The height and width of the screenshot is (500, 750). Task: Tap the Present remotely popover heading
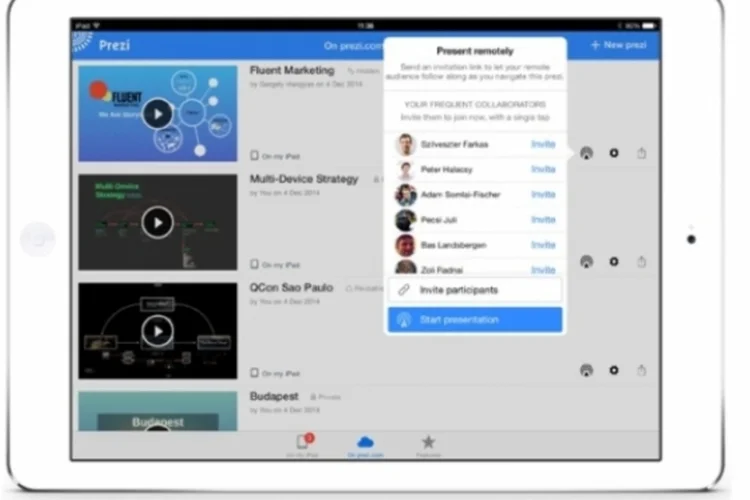(x=475, y=51)
